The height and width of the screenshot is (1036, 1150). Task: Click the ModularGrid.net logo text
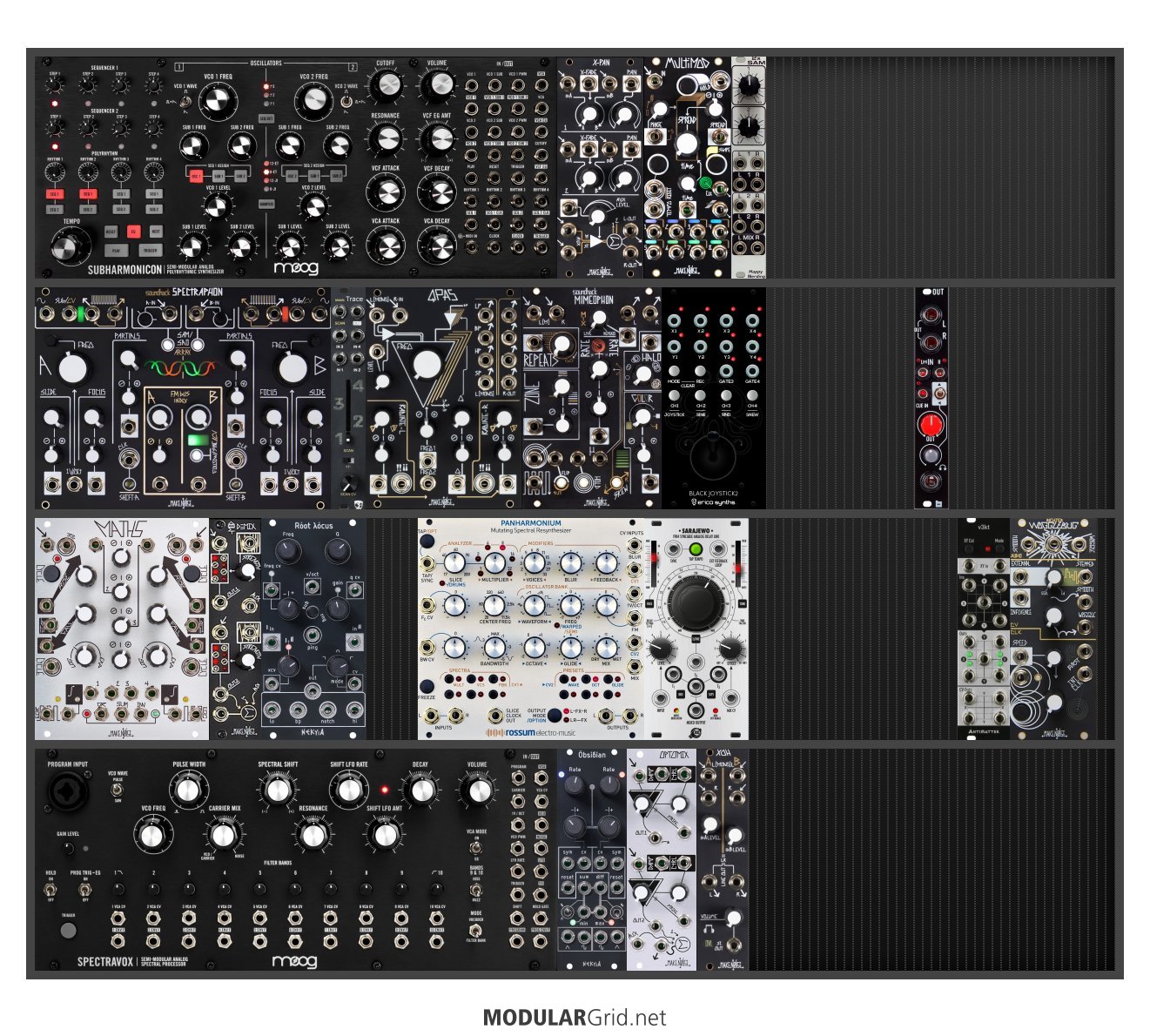pos(575,1017)
